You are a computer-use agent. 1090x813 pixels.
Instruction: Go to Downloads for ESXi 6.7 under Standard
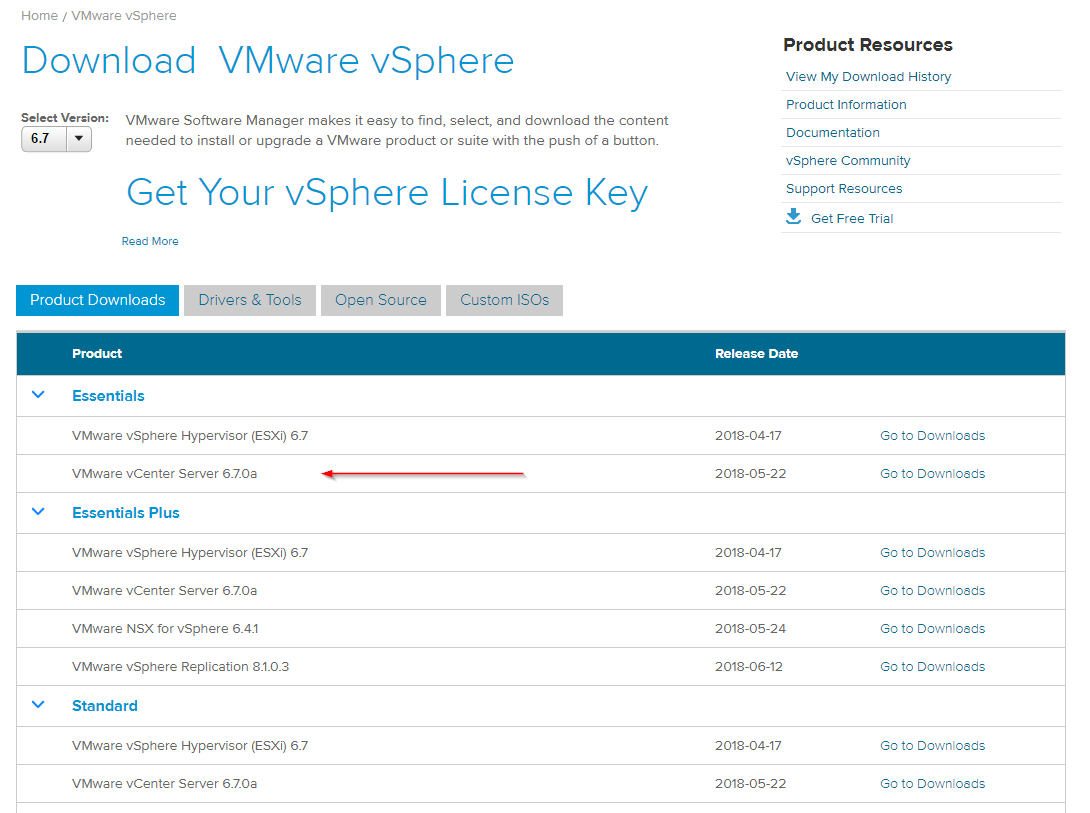pos(932,746)
